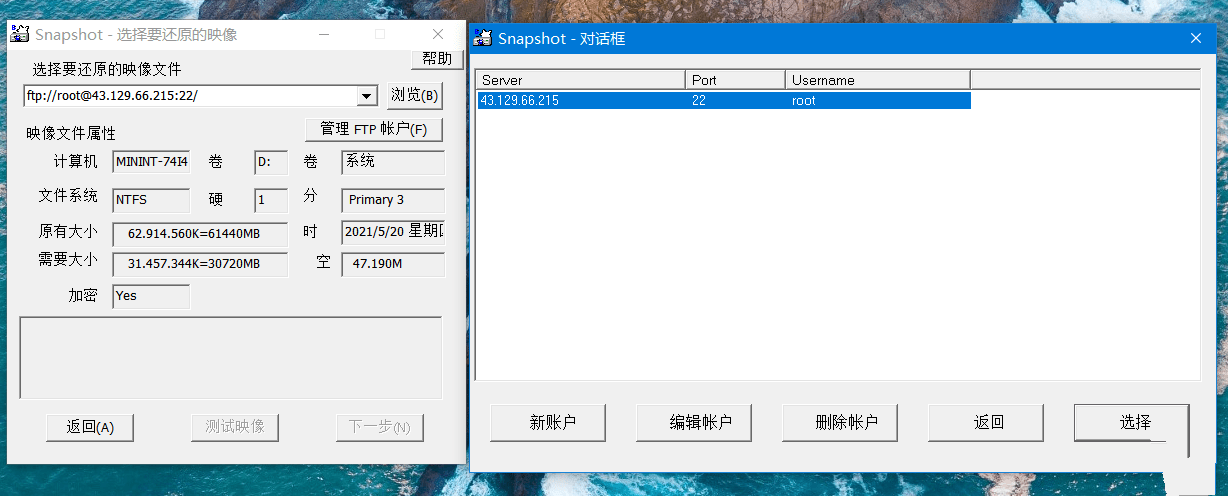This screenshot has width=1228, height=496.
Task: Click the hard disk number field 1
Action: 271,200
